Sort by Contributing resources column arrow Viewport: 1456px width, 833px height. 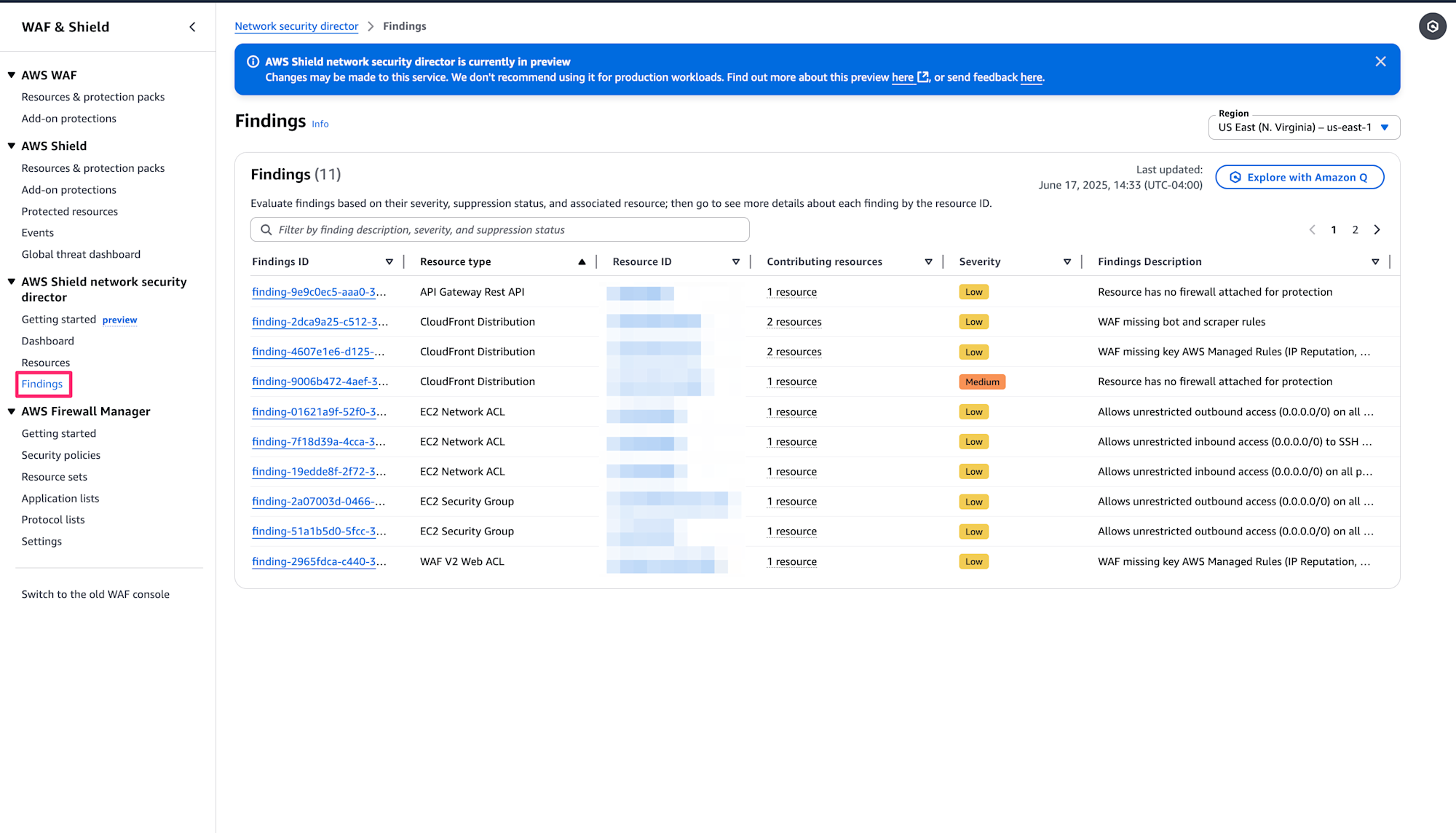click(x=928, y=262)
